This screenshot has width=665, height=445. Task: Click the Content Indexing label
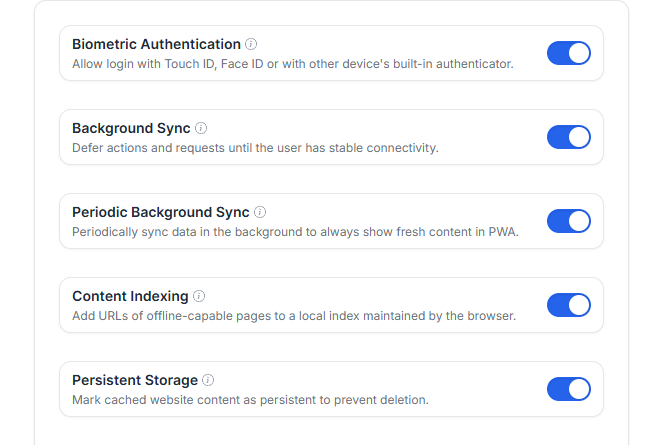130,296
